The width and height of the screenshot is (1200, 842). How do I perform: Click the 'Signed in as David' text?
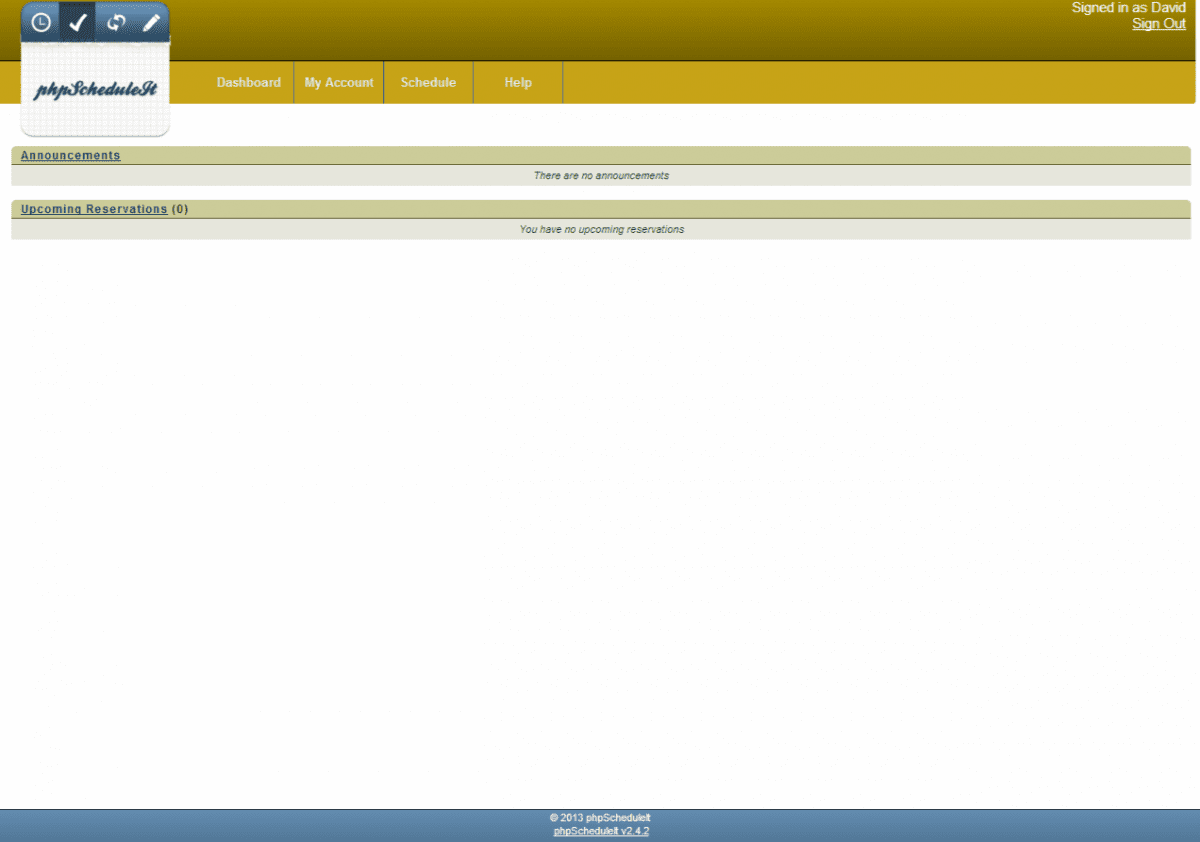[x=1128, y=8]
